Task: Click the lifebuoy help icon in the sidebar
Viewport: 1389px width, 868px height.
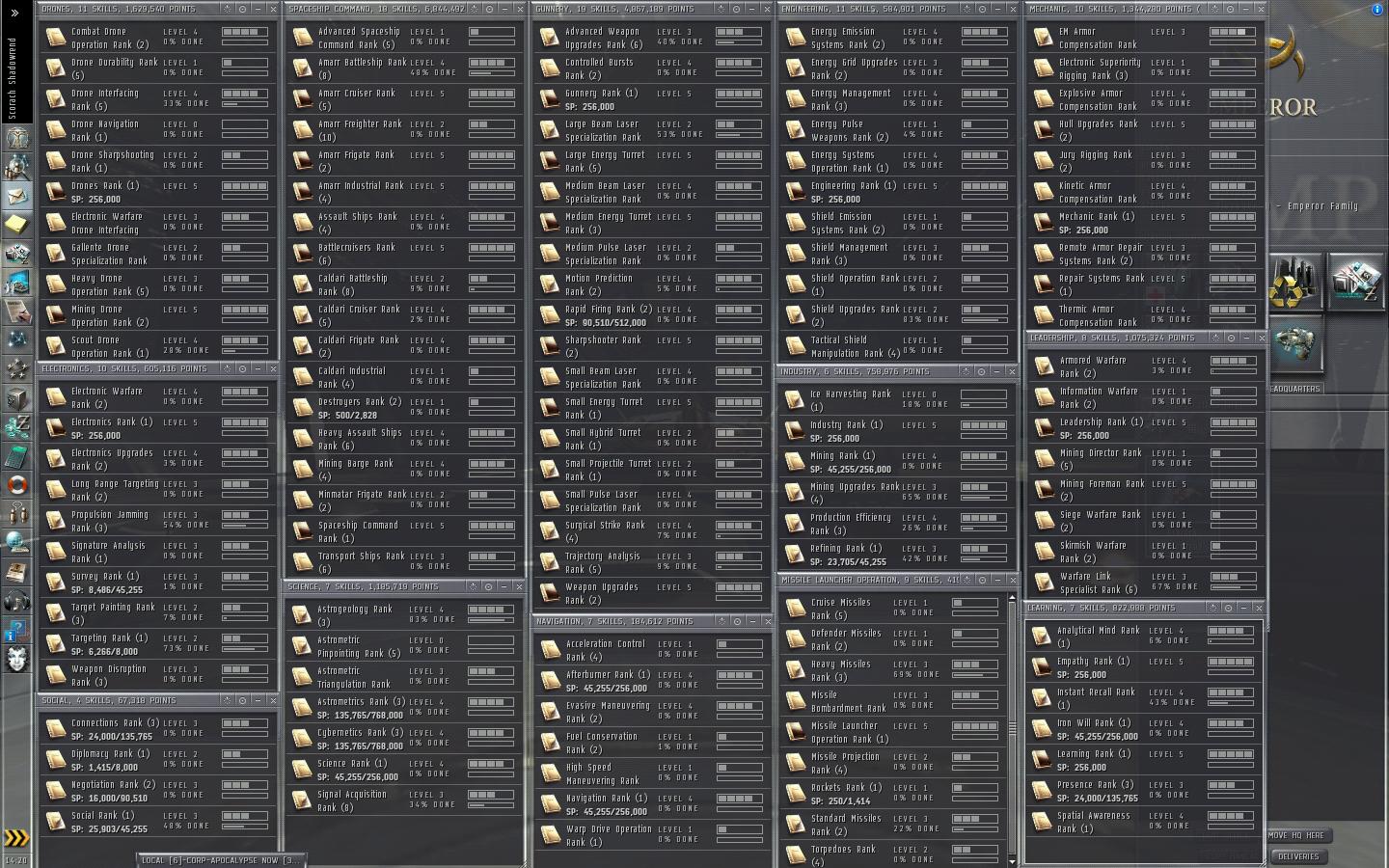Action: point(16,484)
